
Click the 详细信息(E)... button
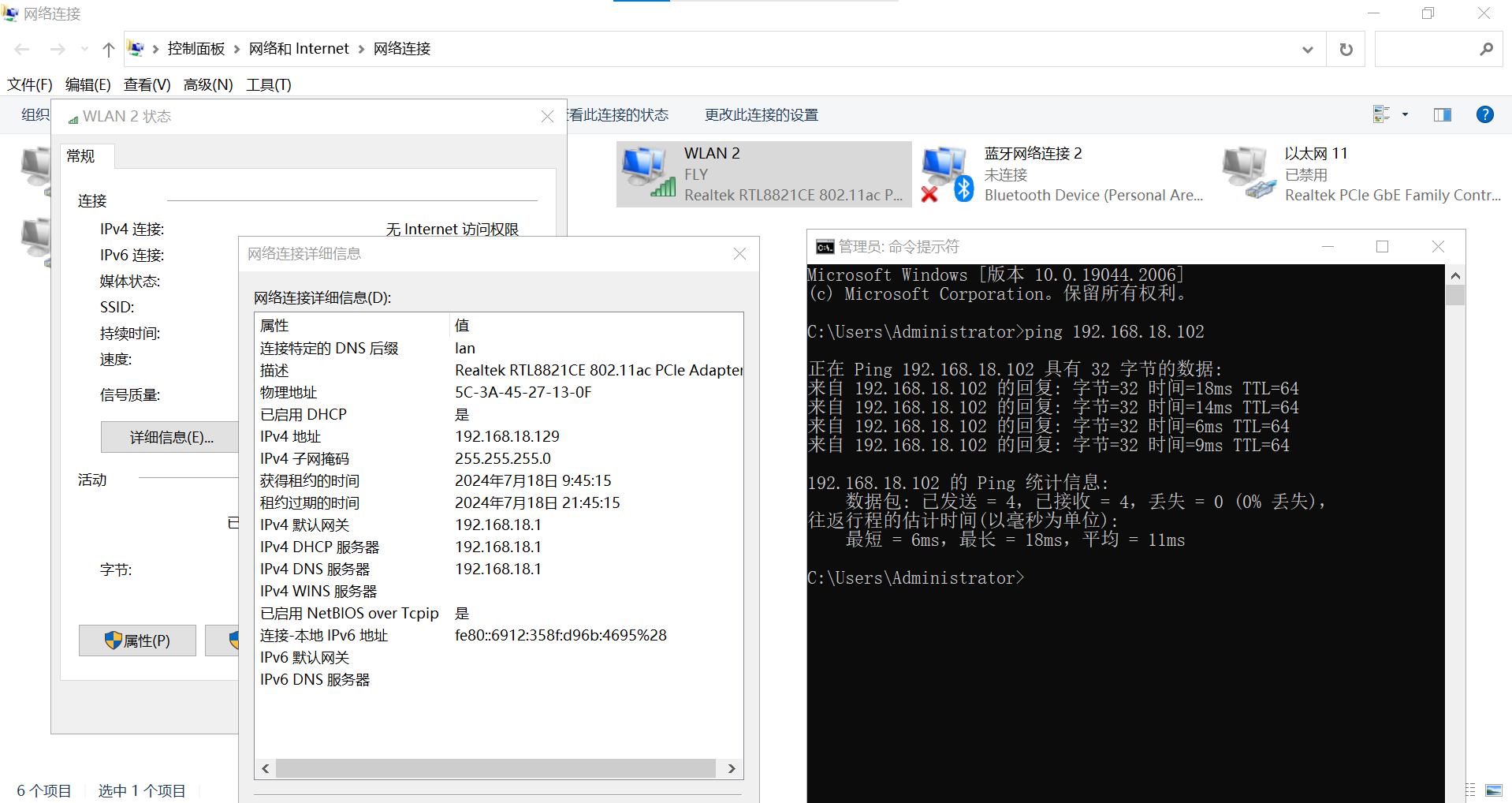pos(171,437)
